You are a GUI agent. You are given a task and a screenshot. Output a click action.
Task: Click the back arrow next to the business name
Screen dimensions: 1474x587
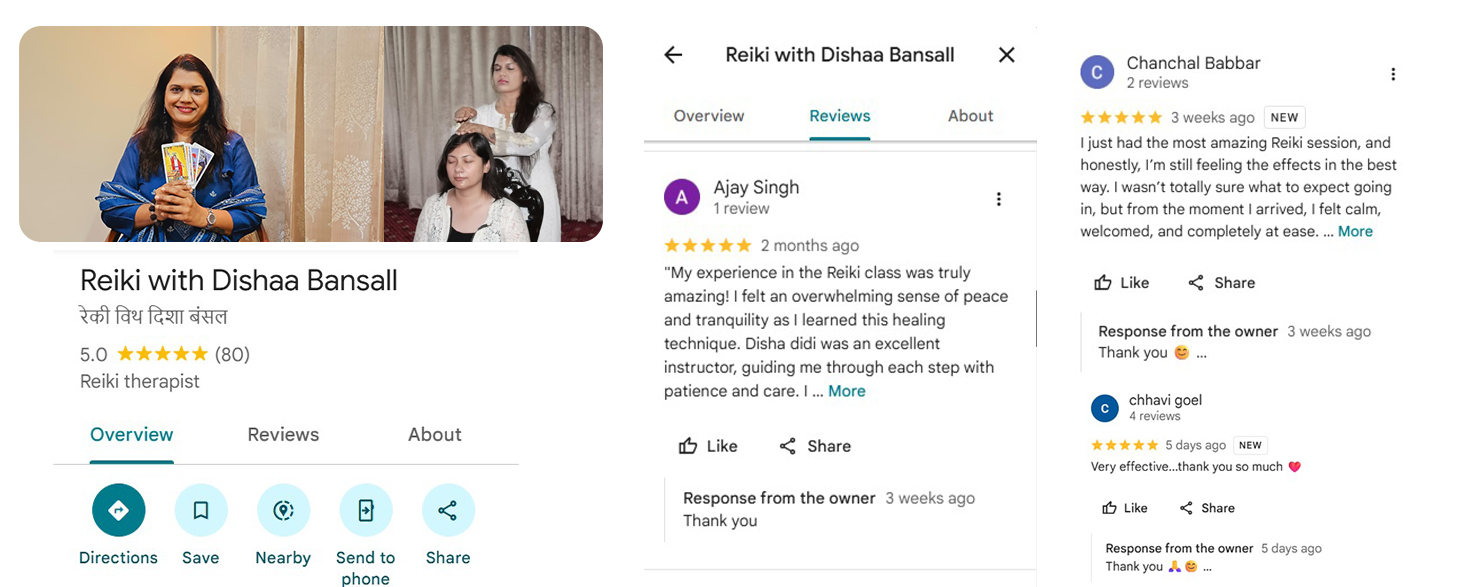[672, 55]
